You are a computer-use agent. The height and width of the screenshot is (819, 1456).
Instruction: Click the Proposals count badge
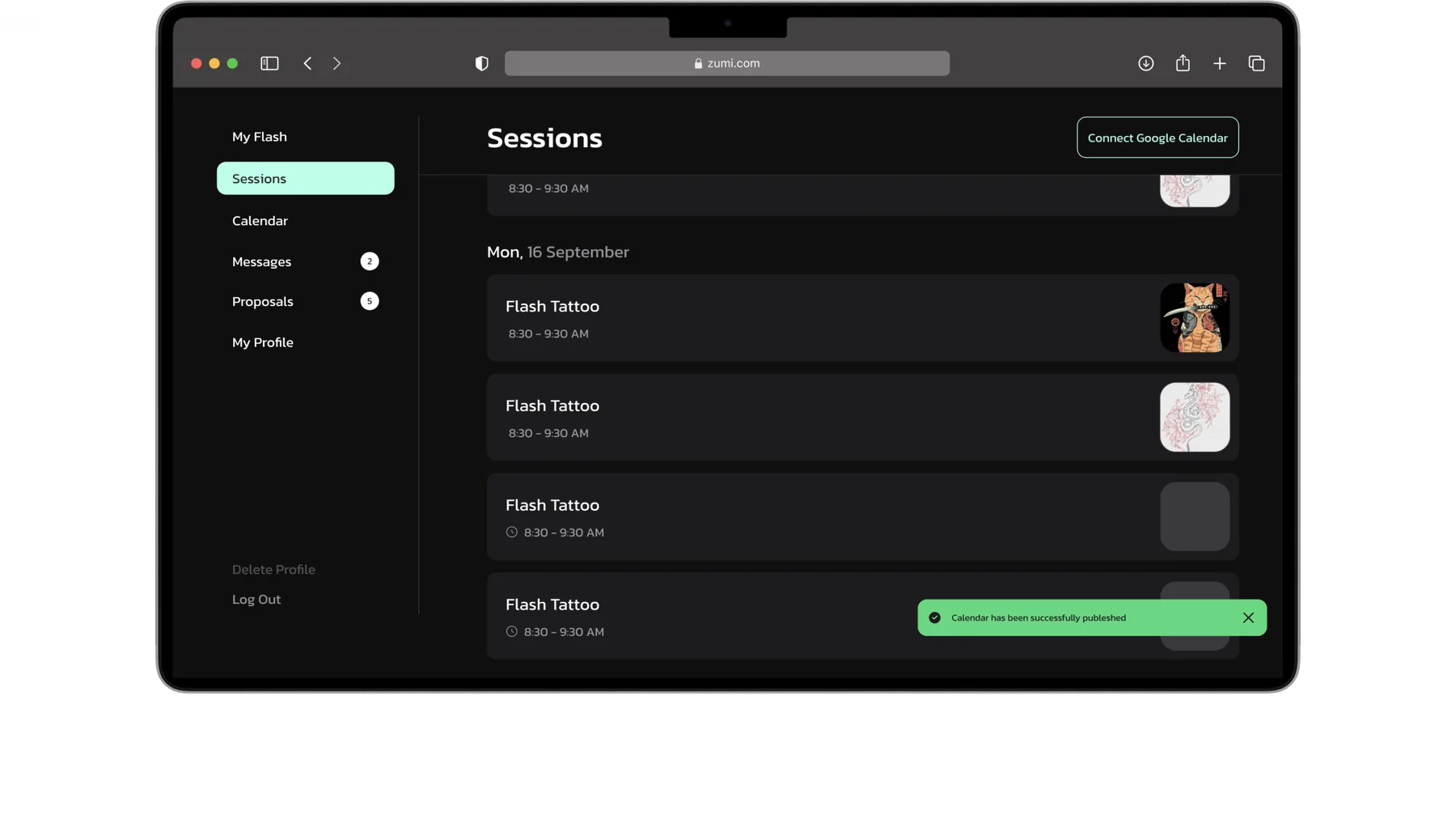(x=370, y=301)
